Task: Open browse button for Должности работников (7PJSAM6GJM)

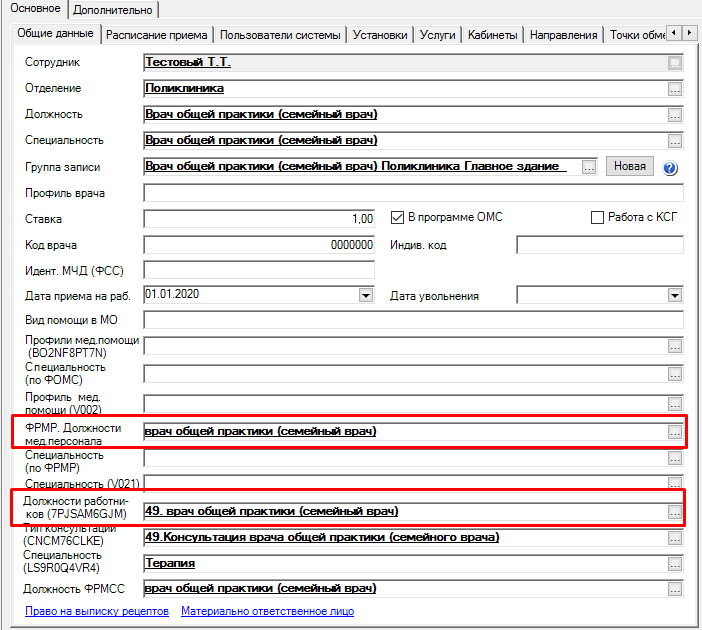Action: [x=675, y=512]
